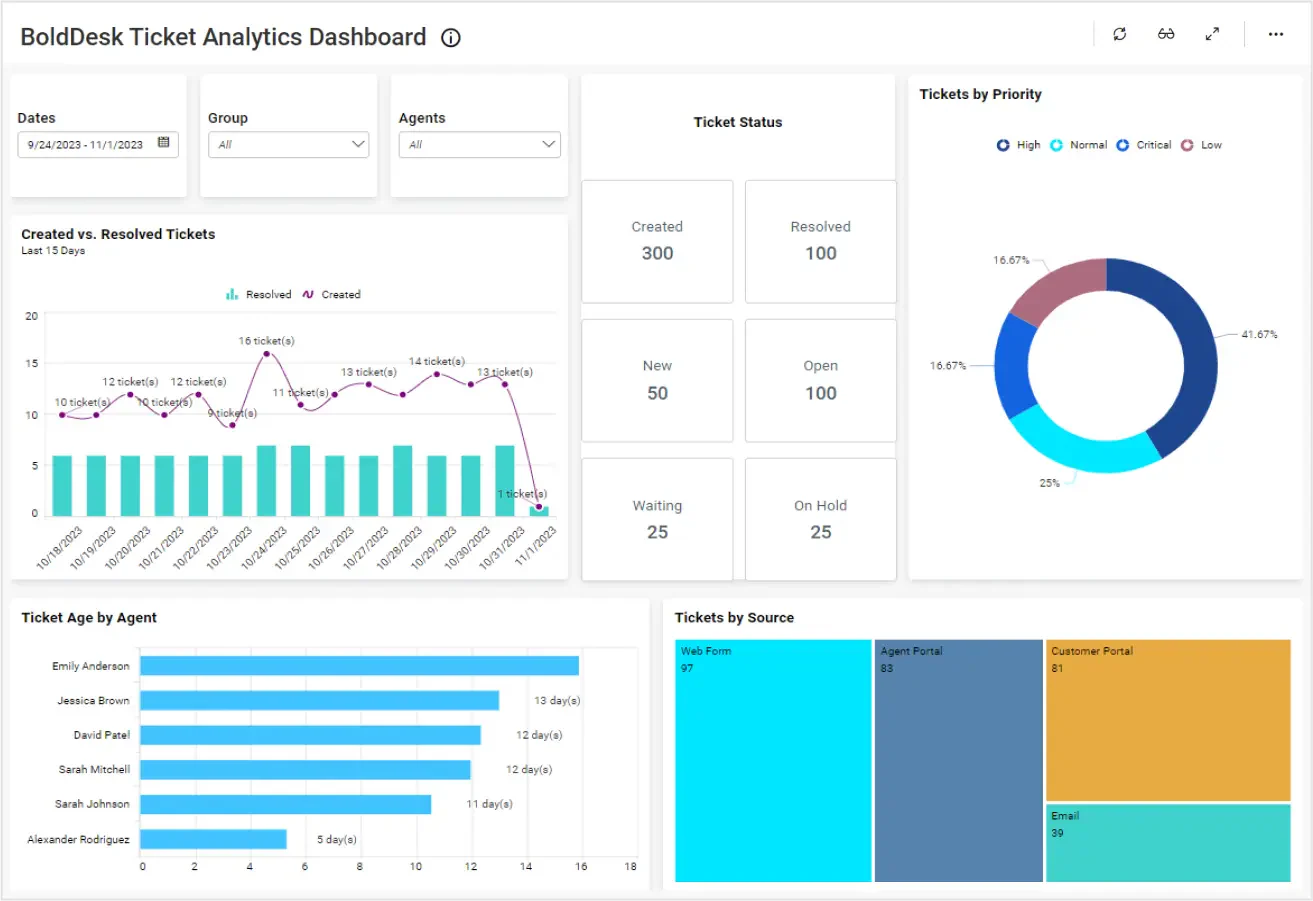Expand the Agents dropdown
The image size is (1313, 901).
pyautogui.click(x=480, y=145)
